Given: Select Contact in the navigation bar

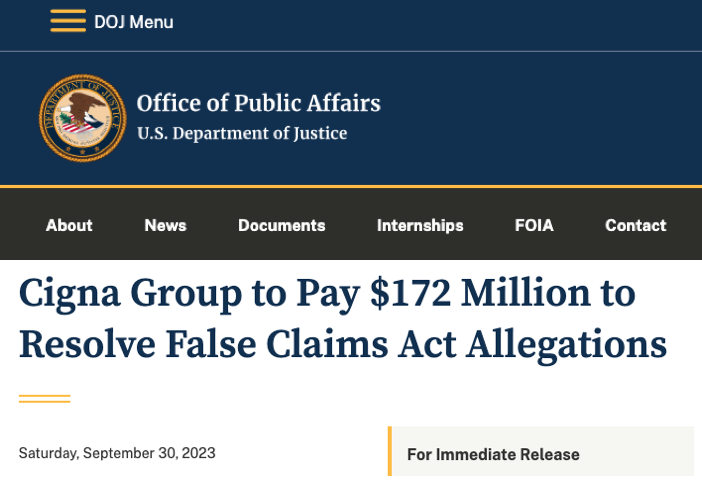Looking at the screenshot, I should (635, 225).
